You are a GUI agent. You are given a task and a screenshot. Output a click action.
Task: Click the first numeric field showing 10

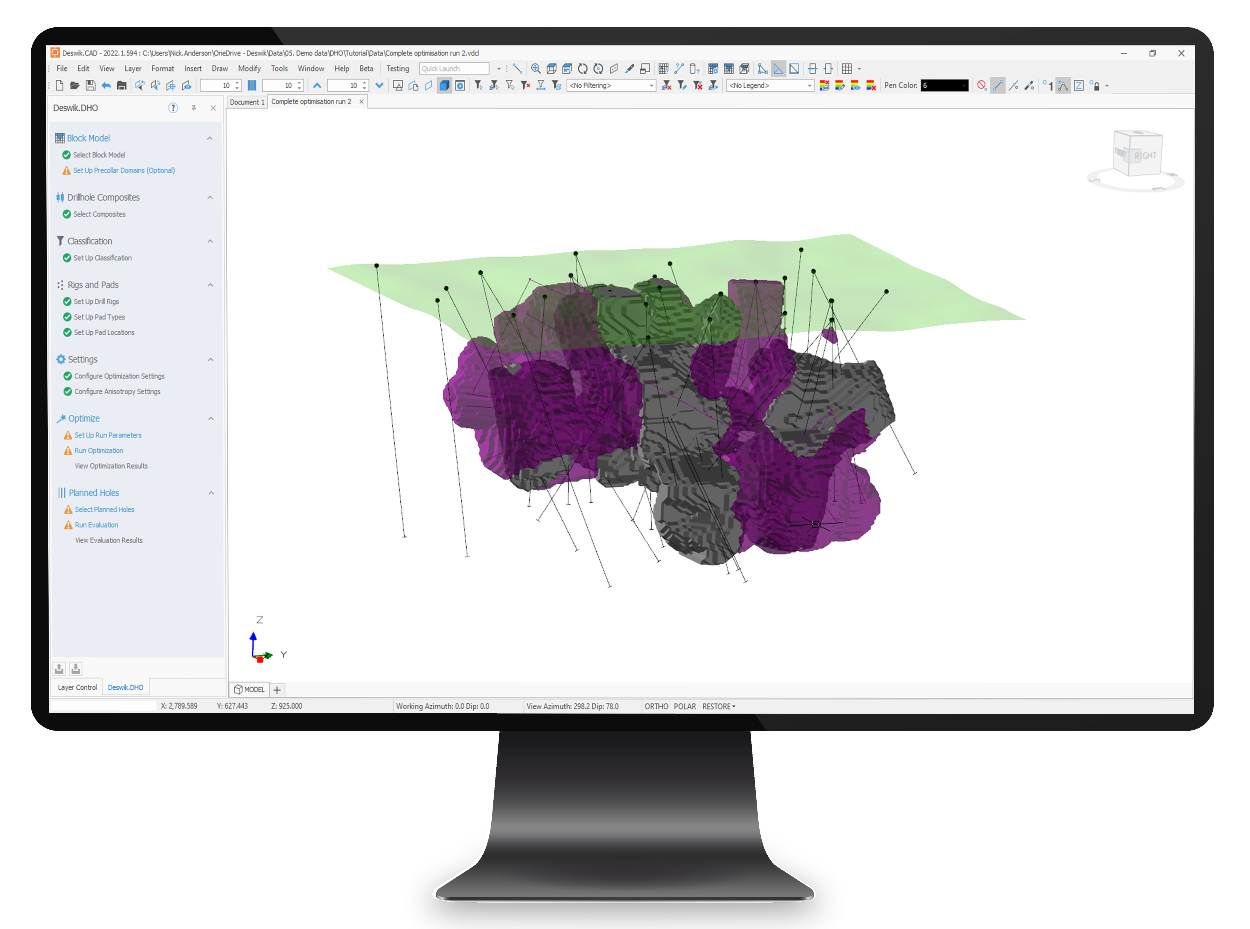(x=220, y=86)
